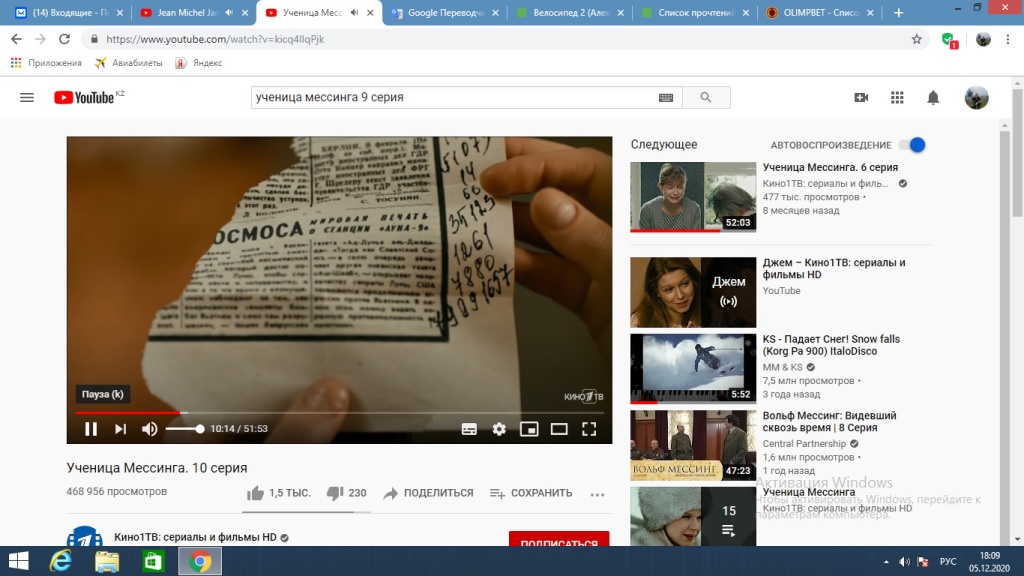Toggle the autoplay switch off
Viewport: 1024px width, 576px height.
pos(912,145)
